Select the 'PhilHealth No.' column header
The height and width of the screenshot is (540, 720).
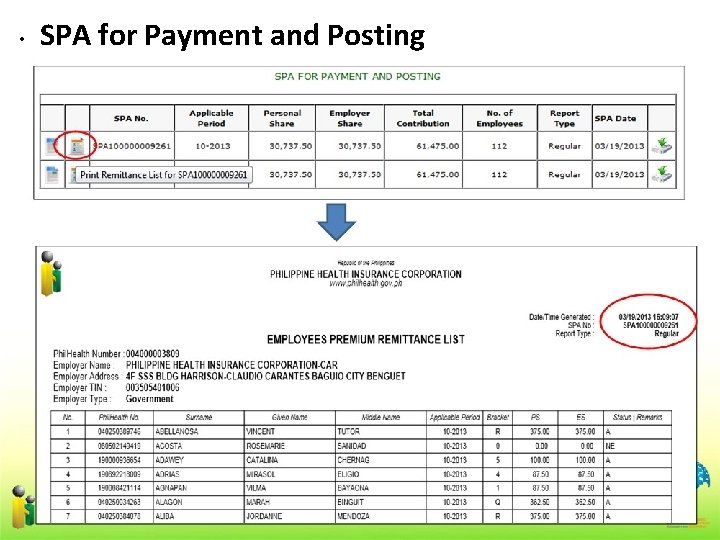tap(119, 417)
